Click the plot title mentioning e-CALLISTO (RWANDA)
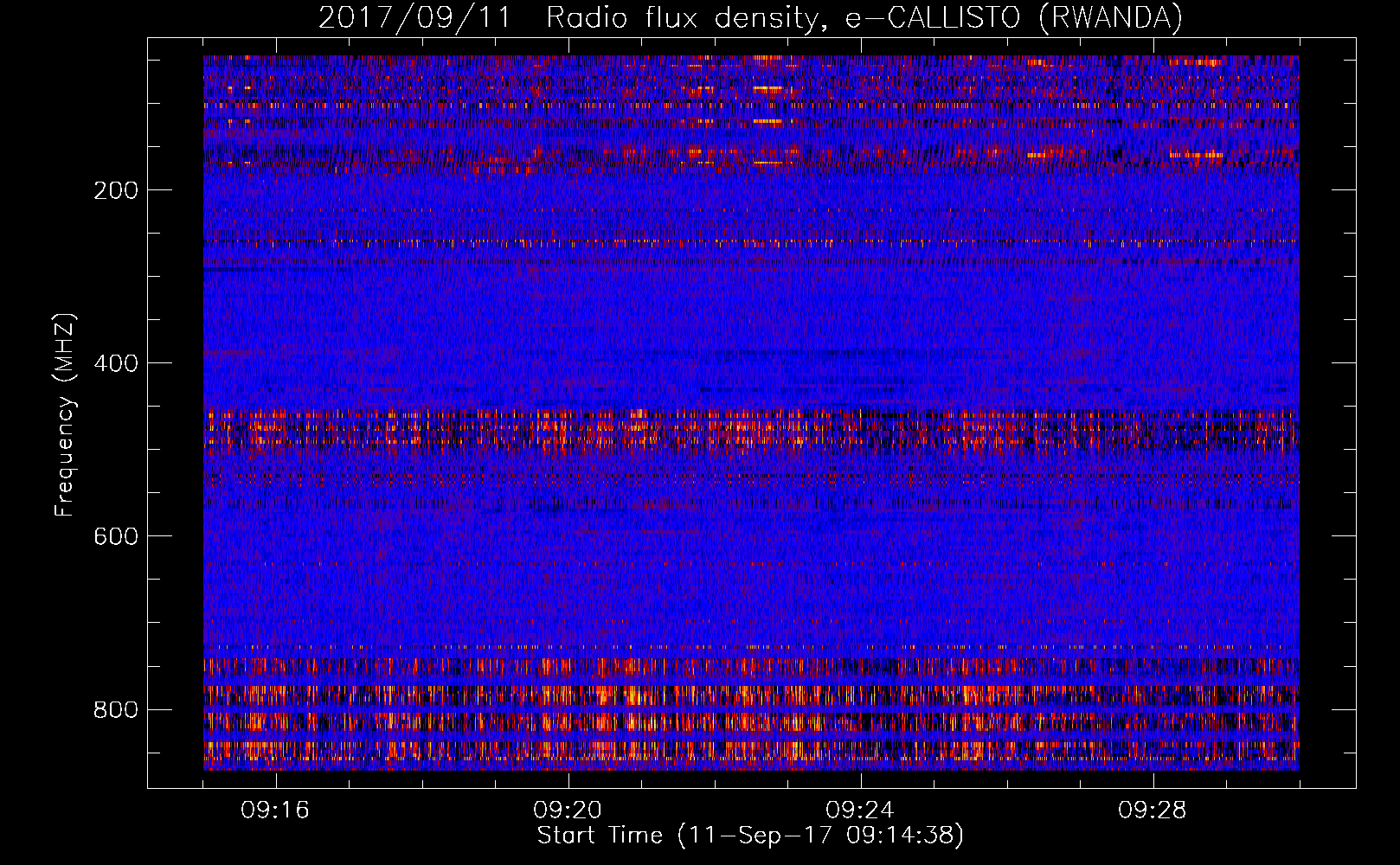The height and width of the screenshot is (865, 1400). click(x=750, y=17)
